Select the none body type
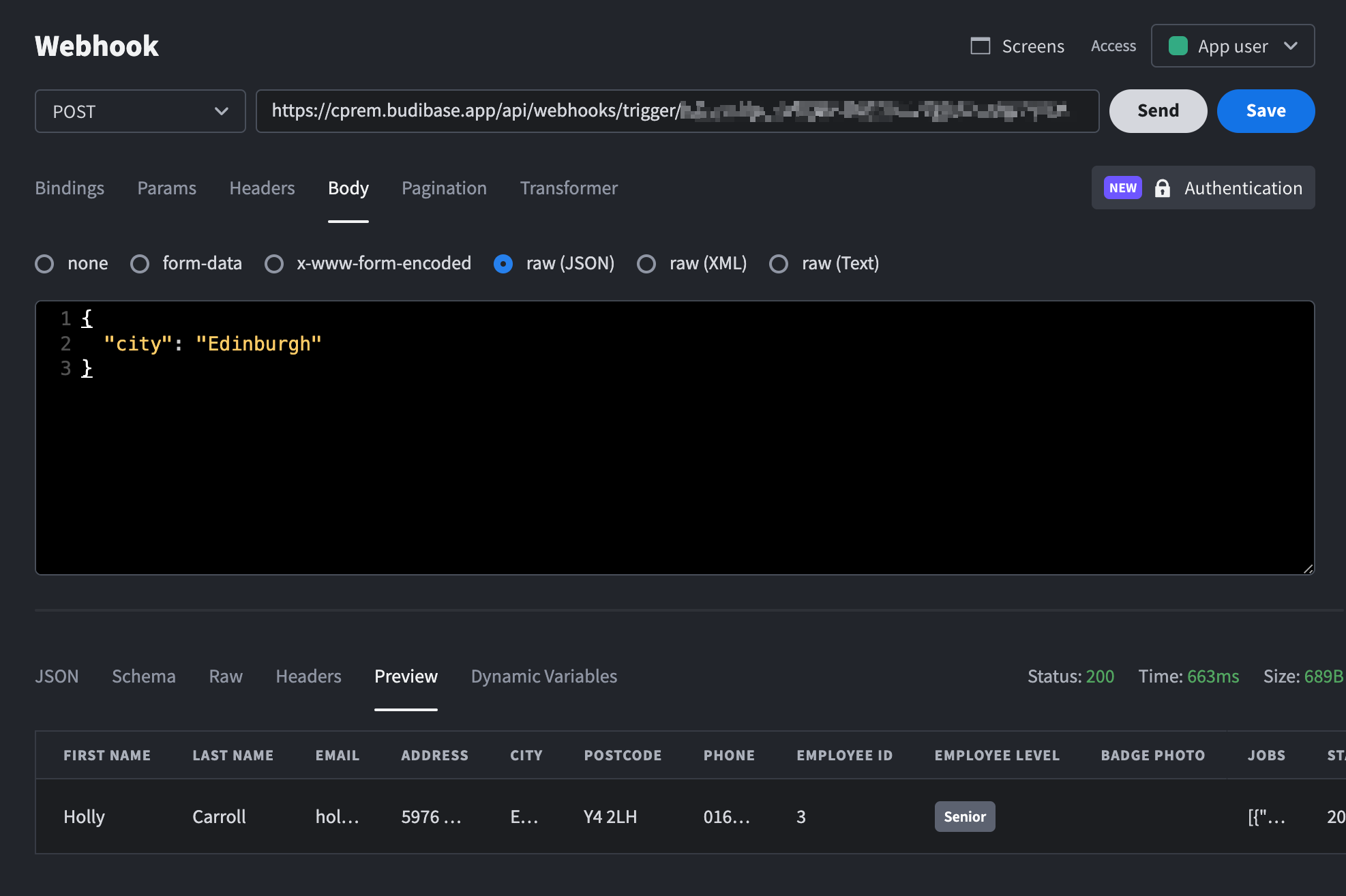This screenshot has width=1346, height=896. click(45, 264)
